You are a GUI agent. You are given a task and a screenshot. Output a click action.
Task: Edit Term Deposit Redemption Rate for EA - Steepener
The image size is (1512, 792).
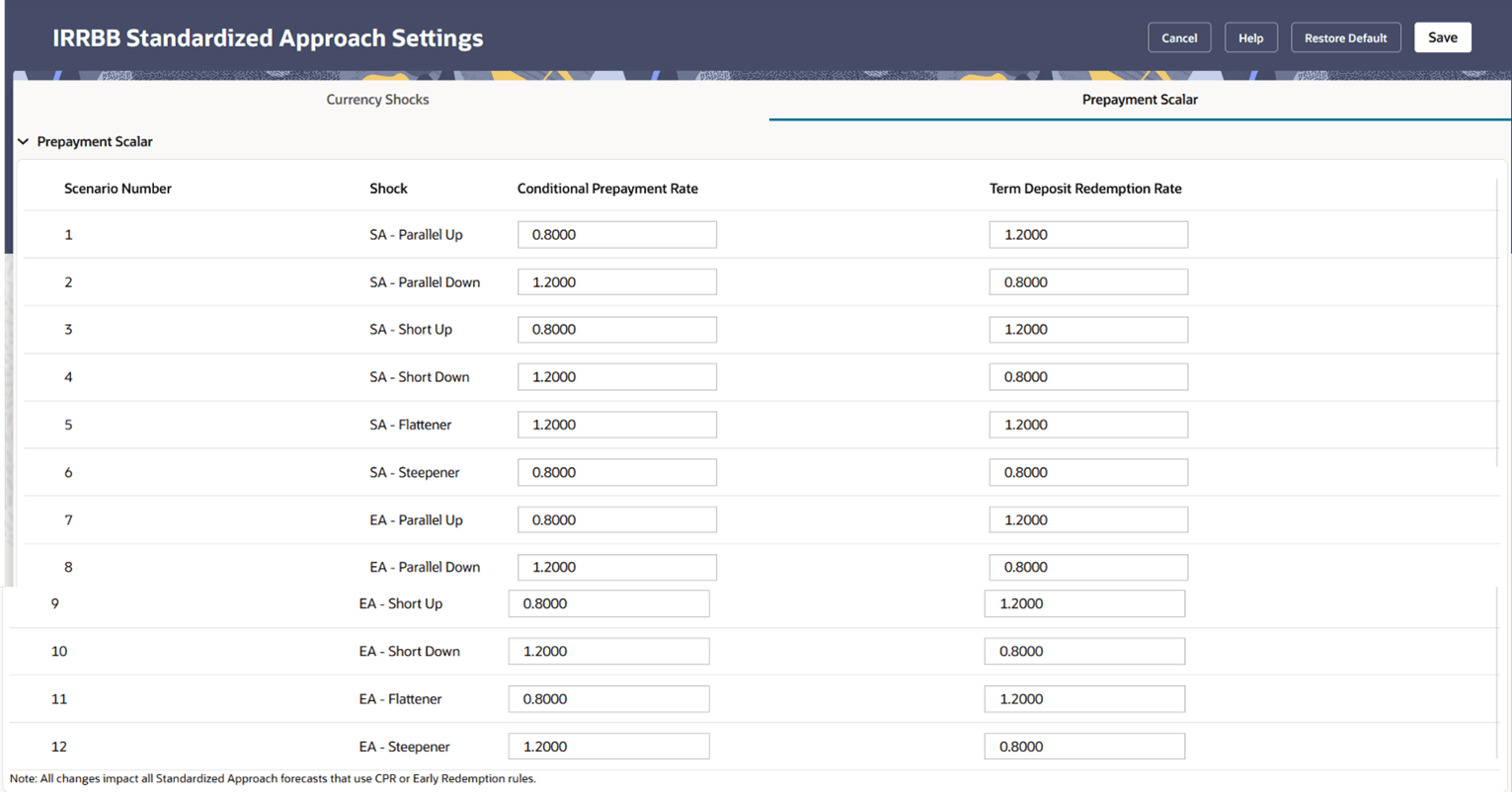1084,747
